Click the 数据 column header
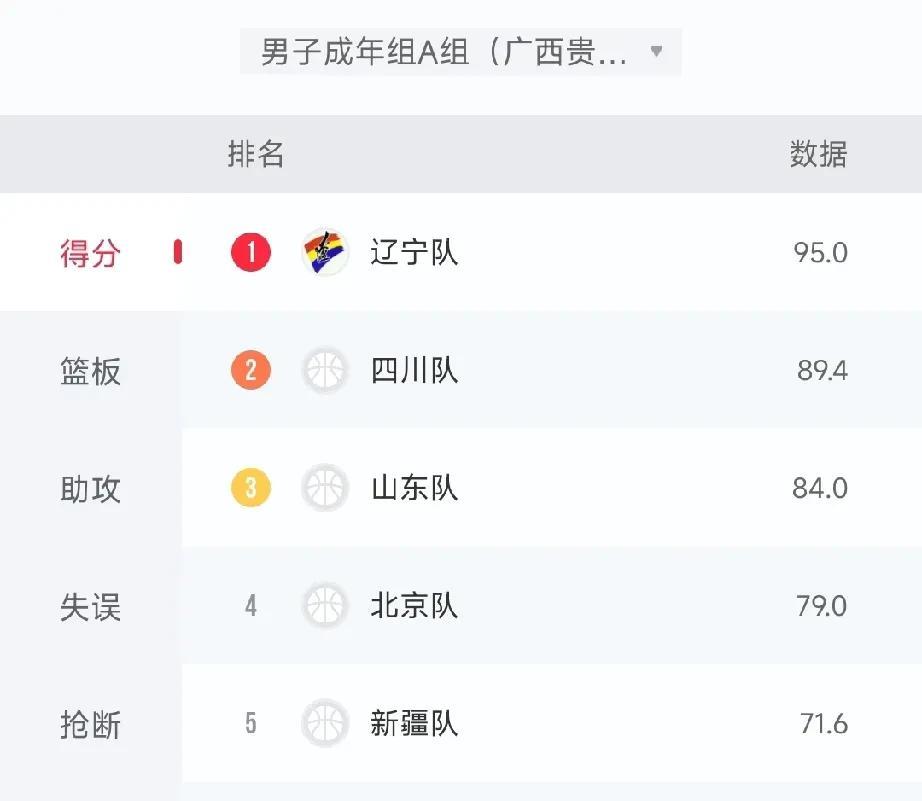922x801 pixels. tap(819, 154)
